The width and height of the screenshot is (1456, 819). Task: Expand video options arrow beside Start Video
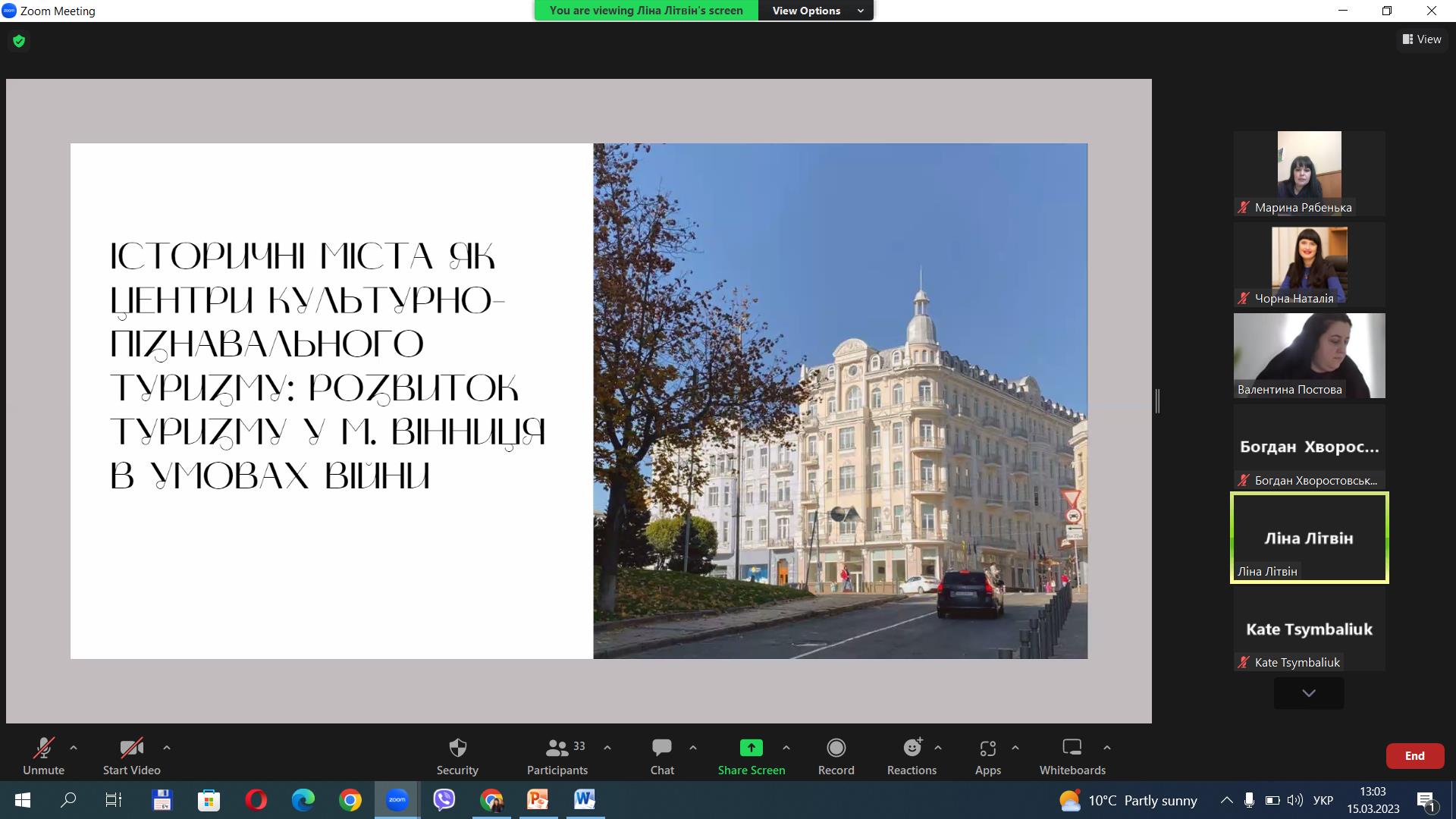167,748
